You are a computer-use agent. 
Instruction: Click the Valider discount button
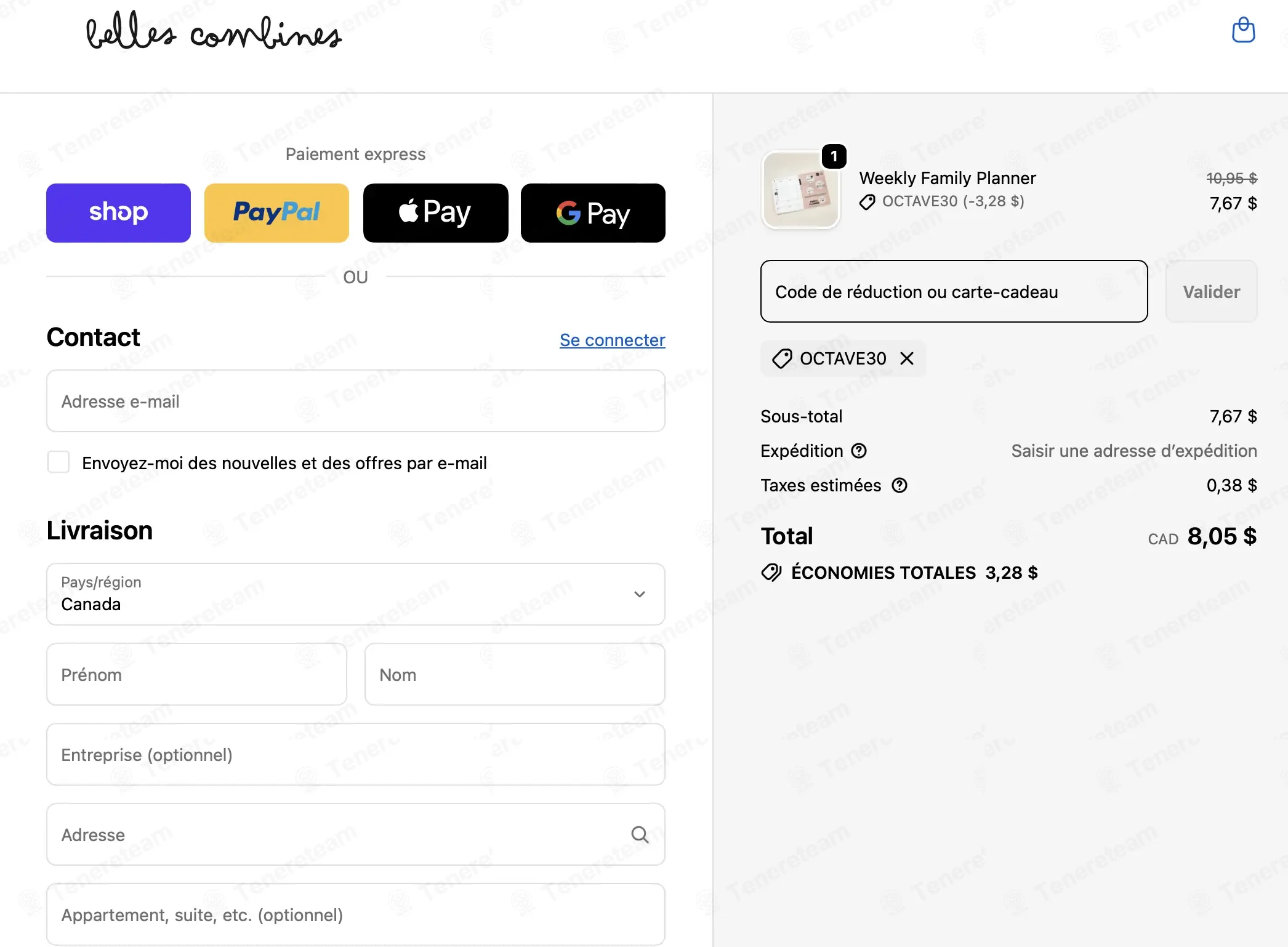[1211, 291]
